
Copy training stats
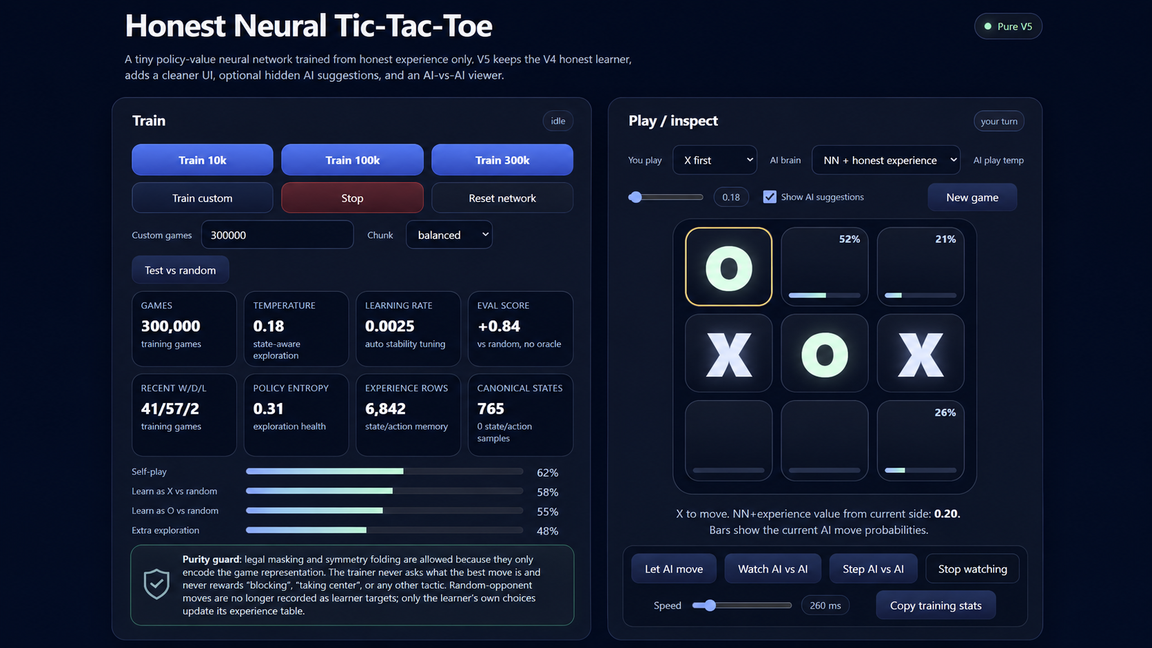[x=935, y=605]
